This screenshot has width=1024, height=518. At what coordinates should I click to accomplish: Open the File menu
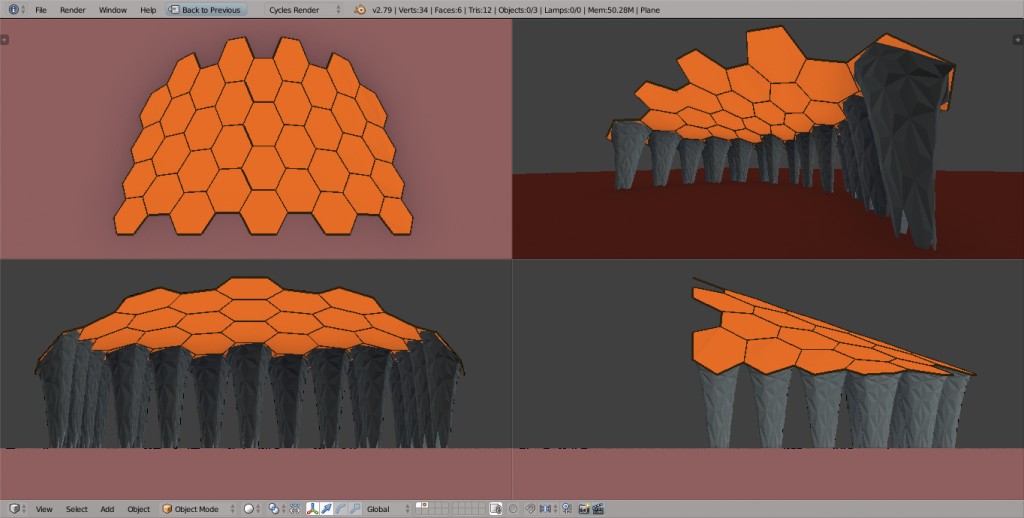point(40,10)
